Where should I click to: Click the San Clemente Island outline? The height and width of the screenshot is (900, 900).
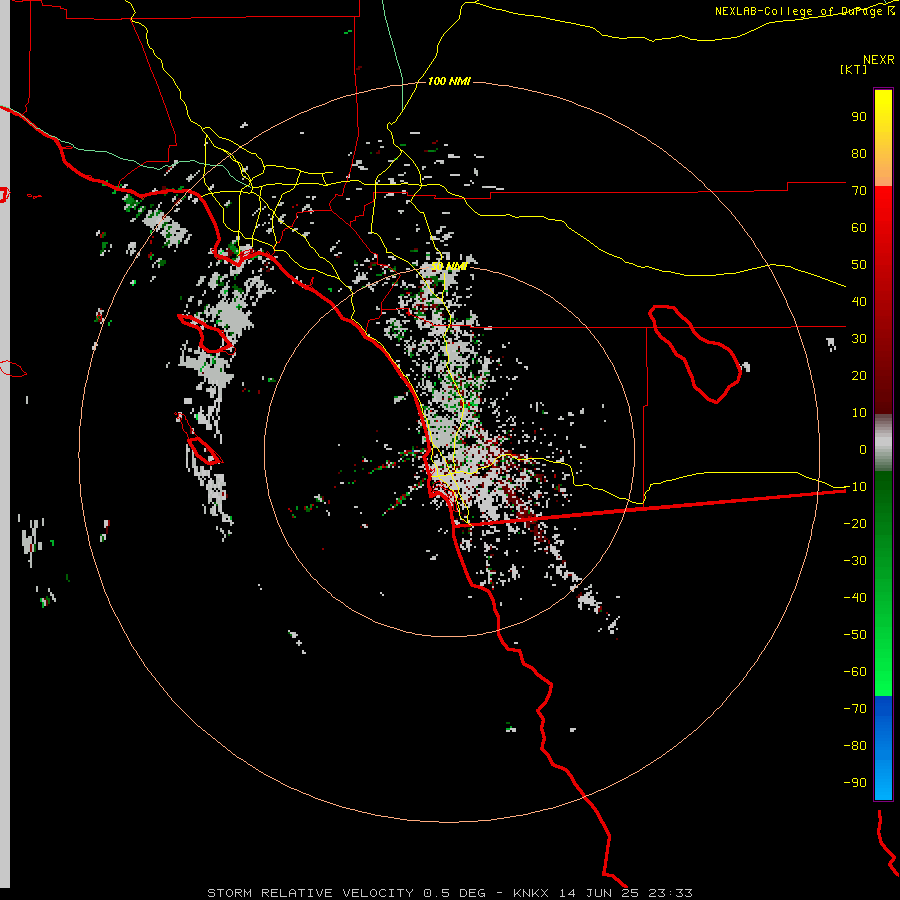point(199,439)
